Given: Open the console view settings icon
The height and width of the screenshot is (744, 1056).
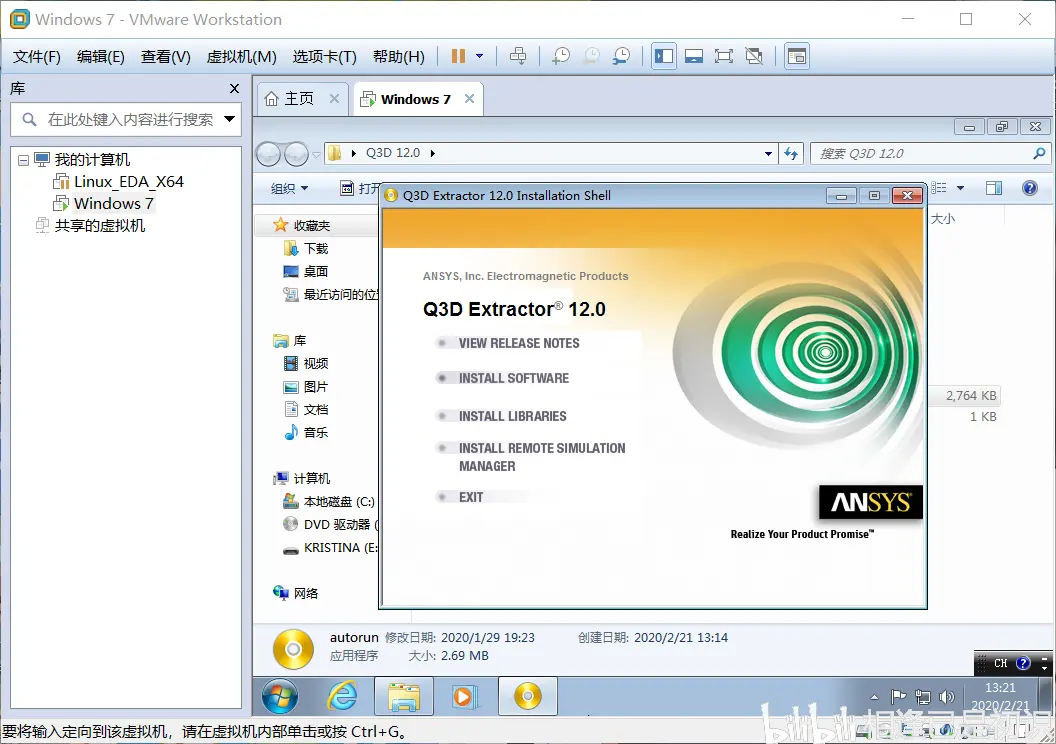Looking at the screenshot, I should click(797, 57).
